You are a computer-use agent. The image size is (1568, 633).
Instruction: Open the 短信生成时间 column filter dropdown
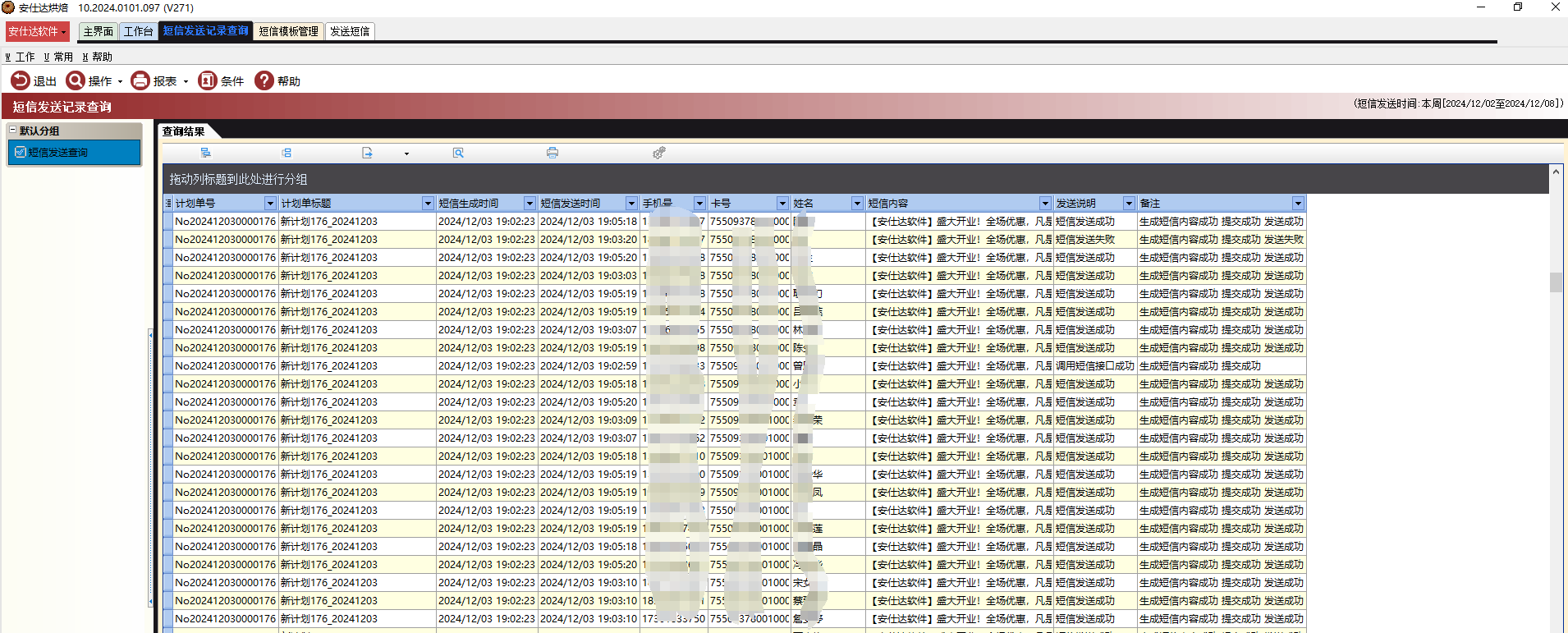point(530,203)
